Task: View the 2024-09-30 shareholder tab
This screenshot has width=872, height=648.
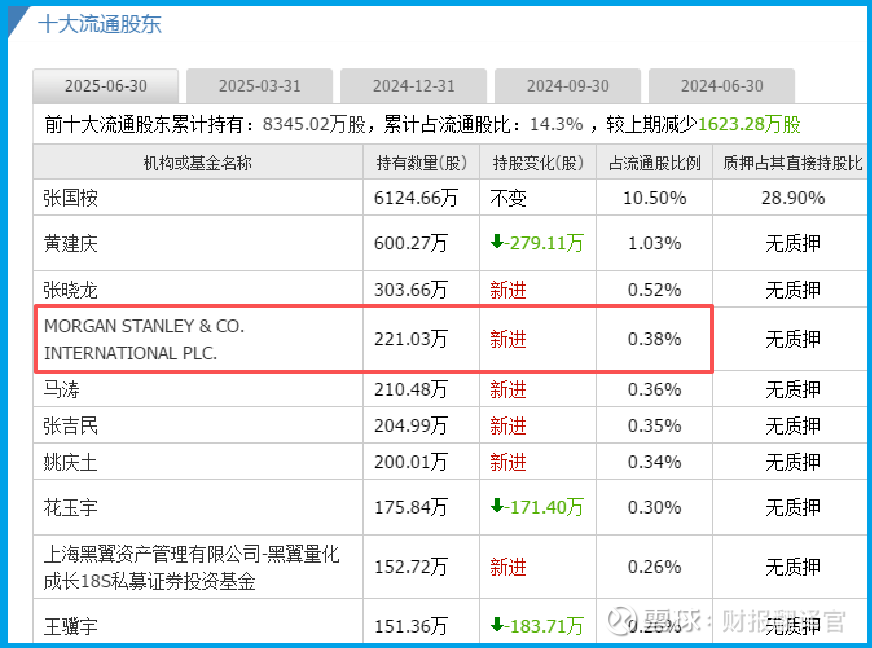Action: [568, 86]
